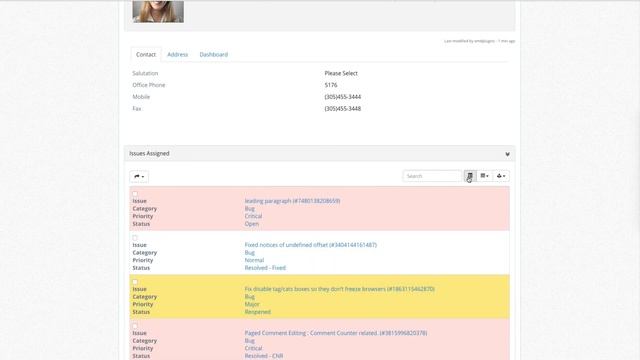
Task: Tick checkbox for Fixed notices of undefined offset
Action: point(135,238)
